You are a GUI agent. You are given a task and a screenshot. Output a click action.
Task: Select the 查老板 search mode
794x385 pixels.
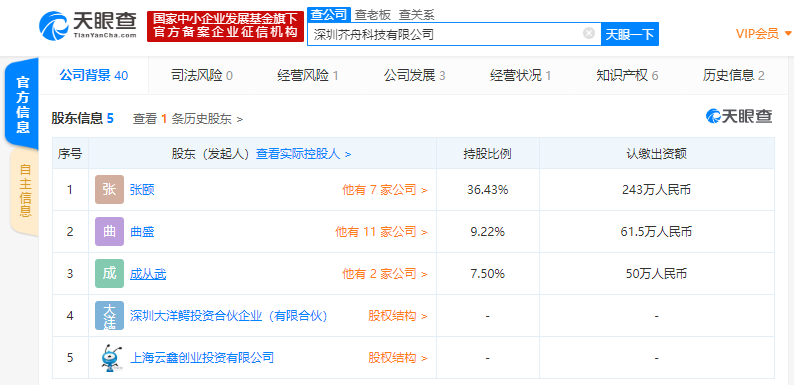pyautogui.click(x=373, y=15)
